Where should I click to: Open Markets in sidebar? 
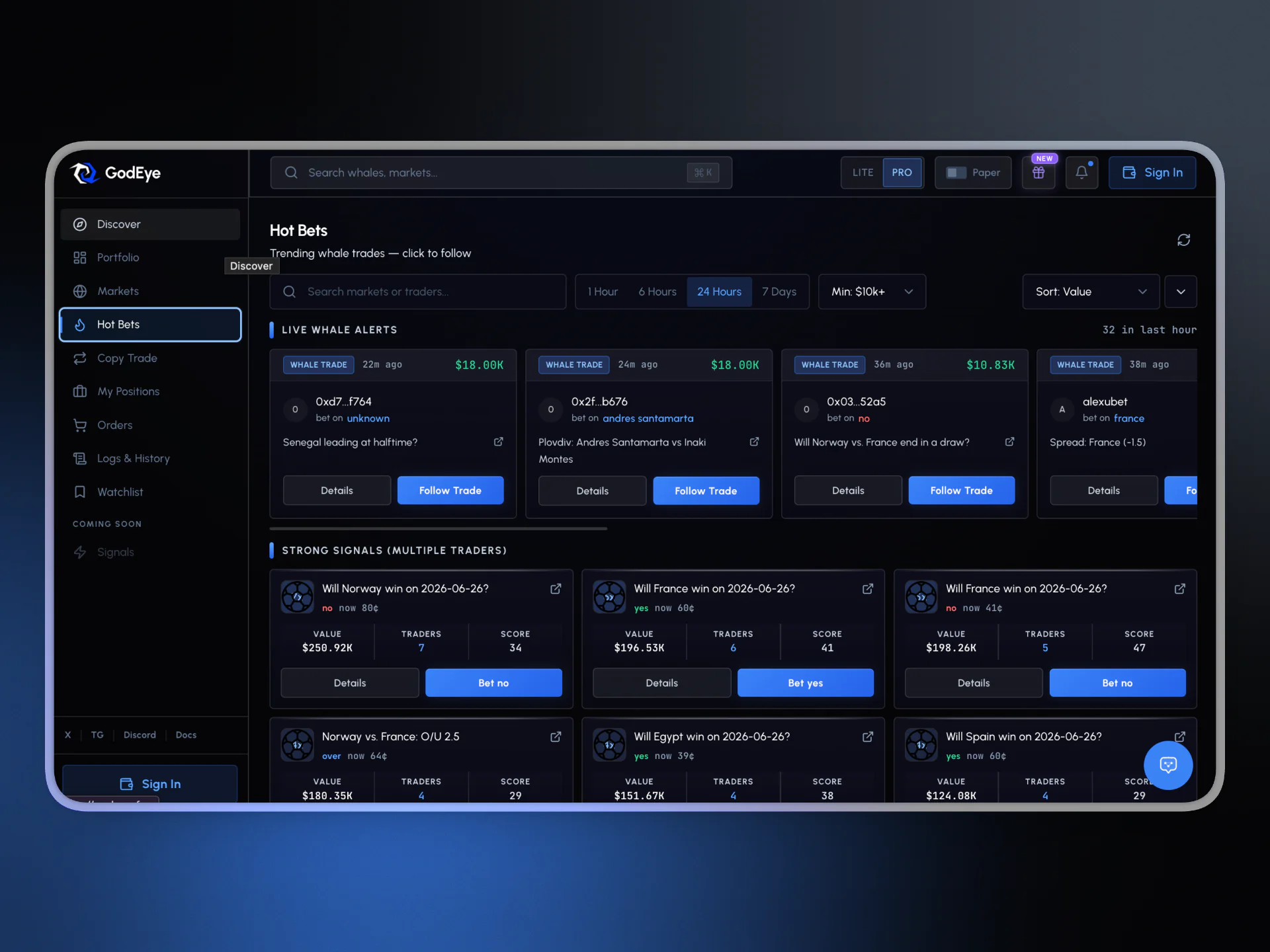coord(150,291)
